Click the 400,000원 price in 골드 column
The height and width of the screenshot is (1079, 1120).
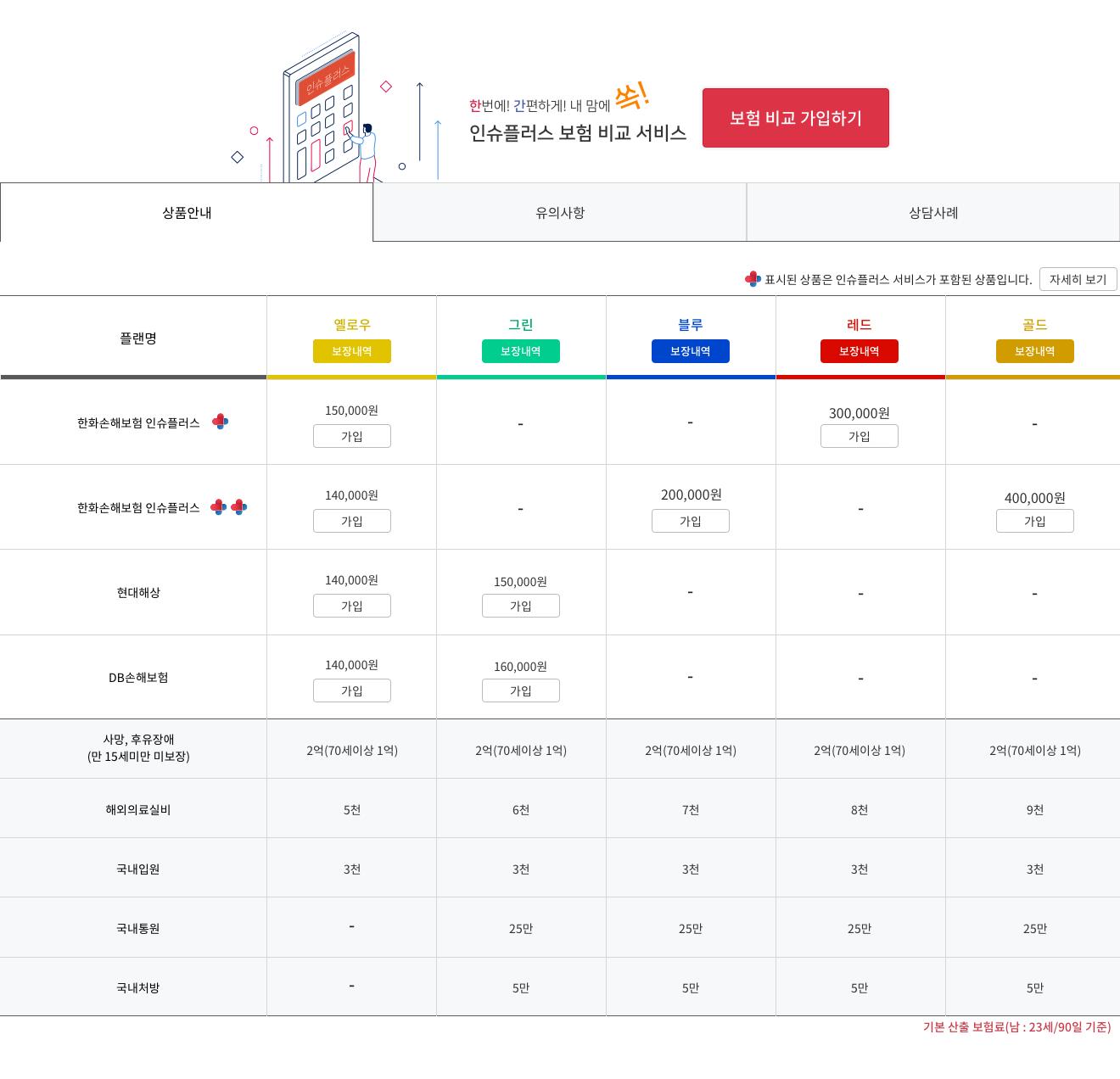coord(1035,498)
